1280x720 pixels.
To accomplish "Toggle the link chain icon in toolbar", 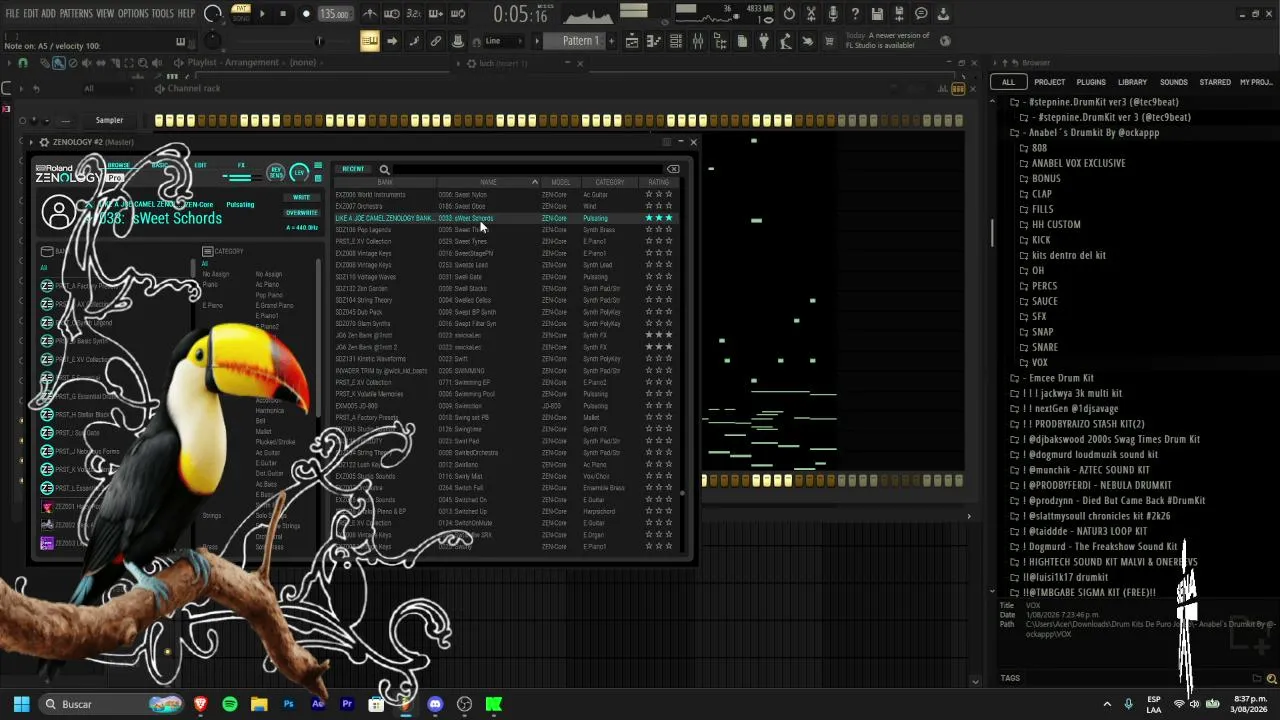I will tap(436, 41).
